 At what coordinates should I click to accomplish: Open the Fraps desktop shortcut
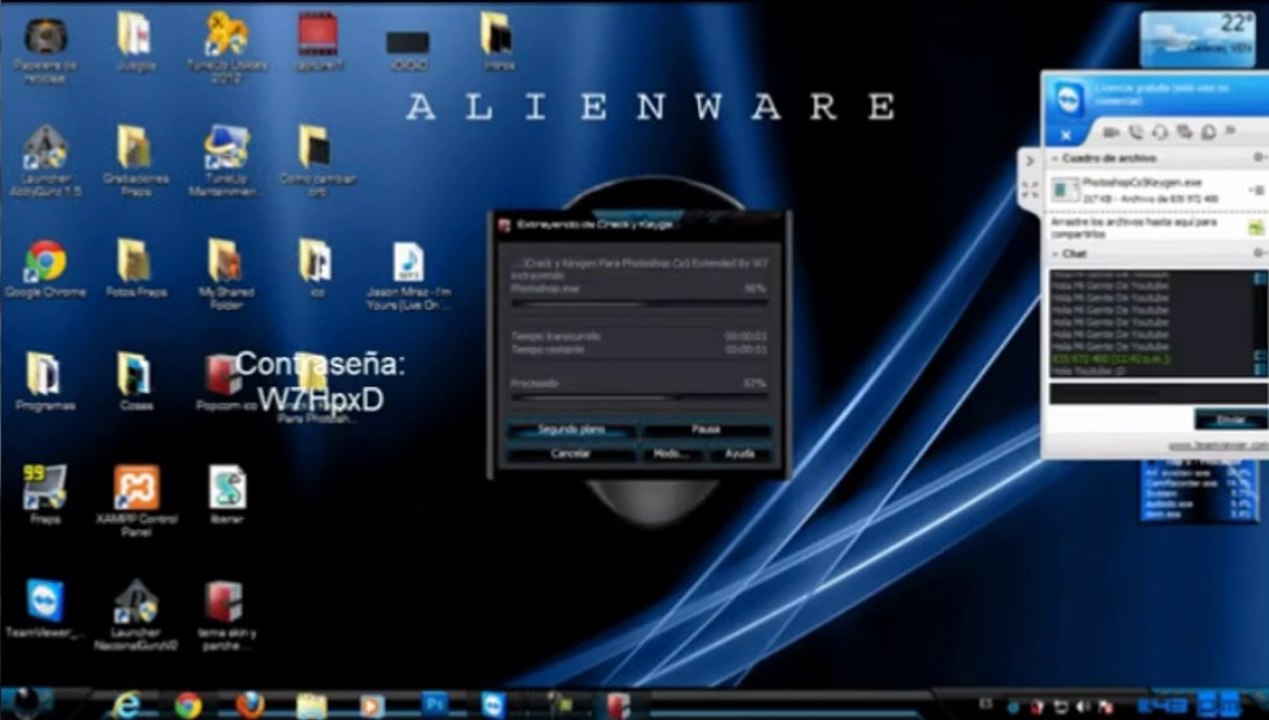point(45,495)
